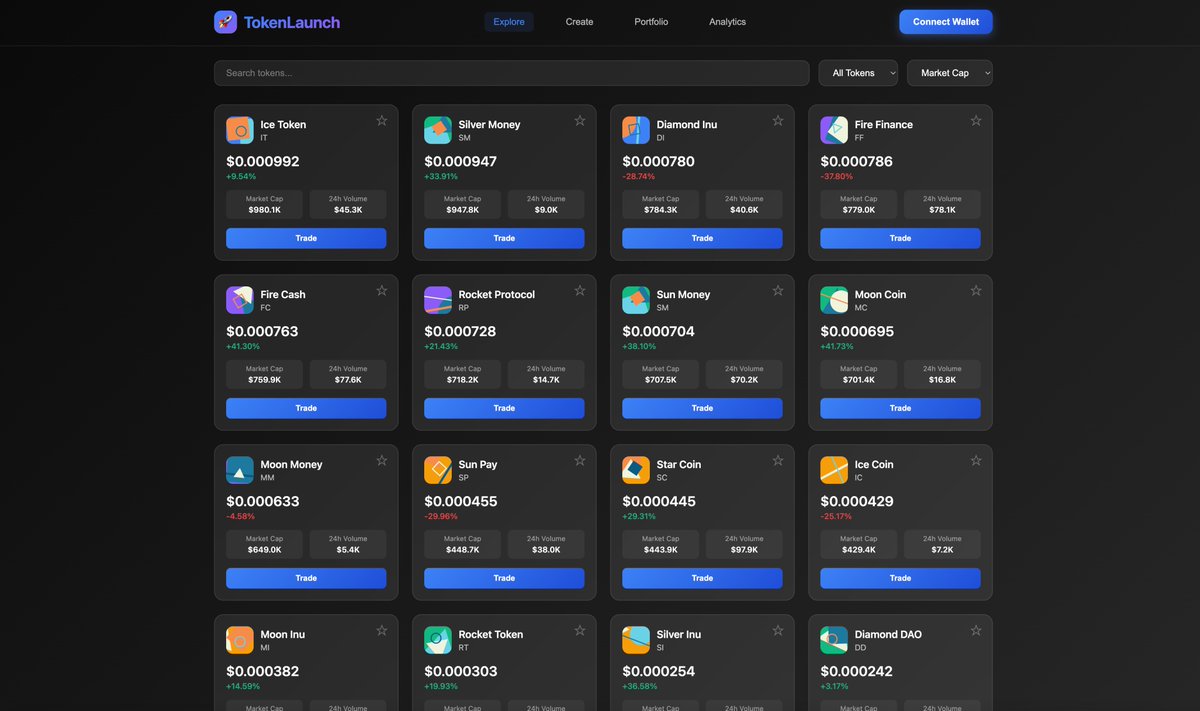Click the Star Coin avatar icon
The height and width of the screenshot is (711, 1200).
636,470
